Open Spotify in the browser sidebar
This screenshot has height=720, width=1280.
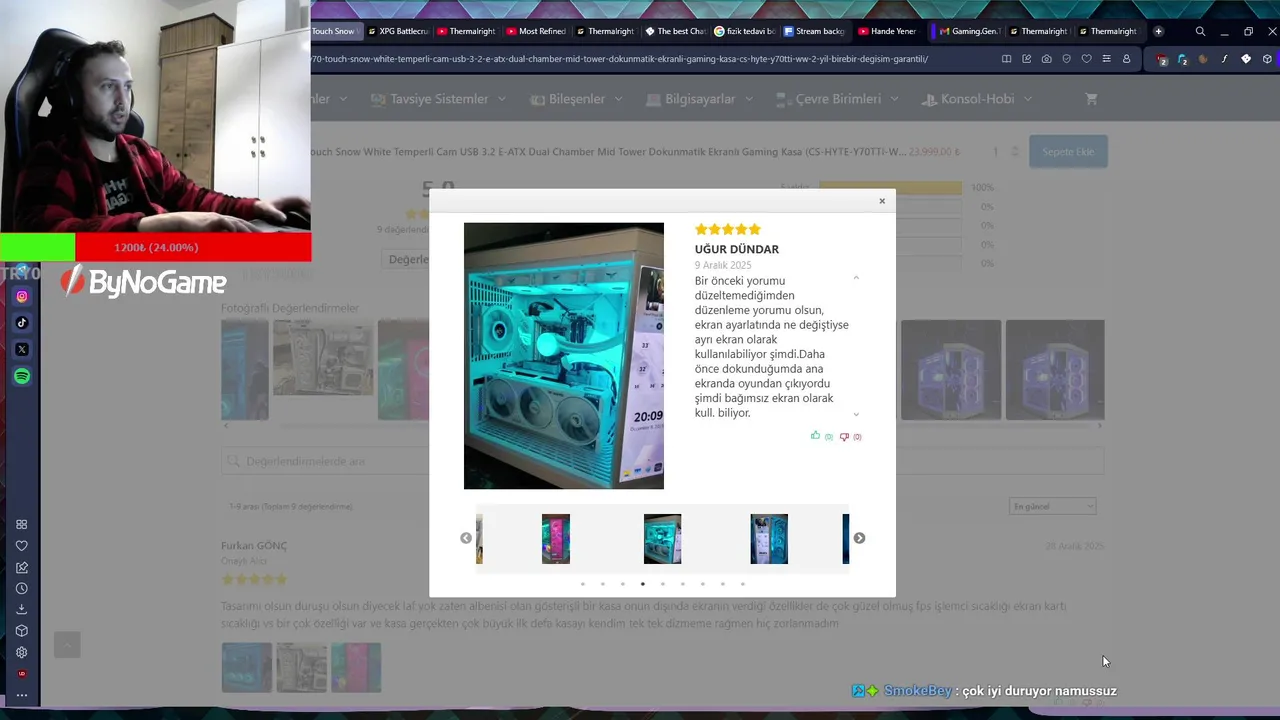[22, 376]
